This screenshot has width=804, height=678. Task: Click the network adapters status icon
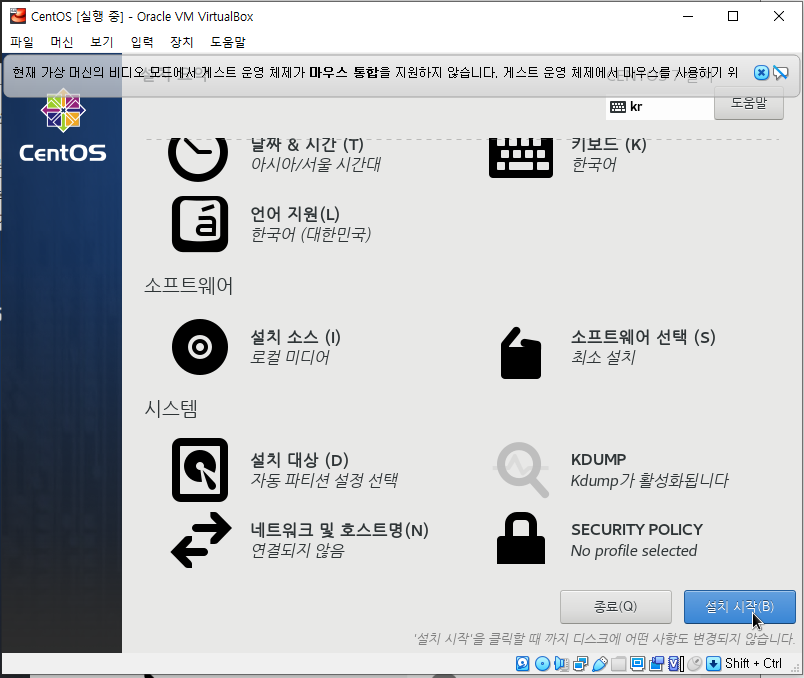click(x=580, y=664)
